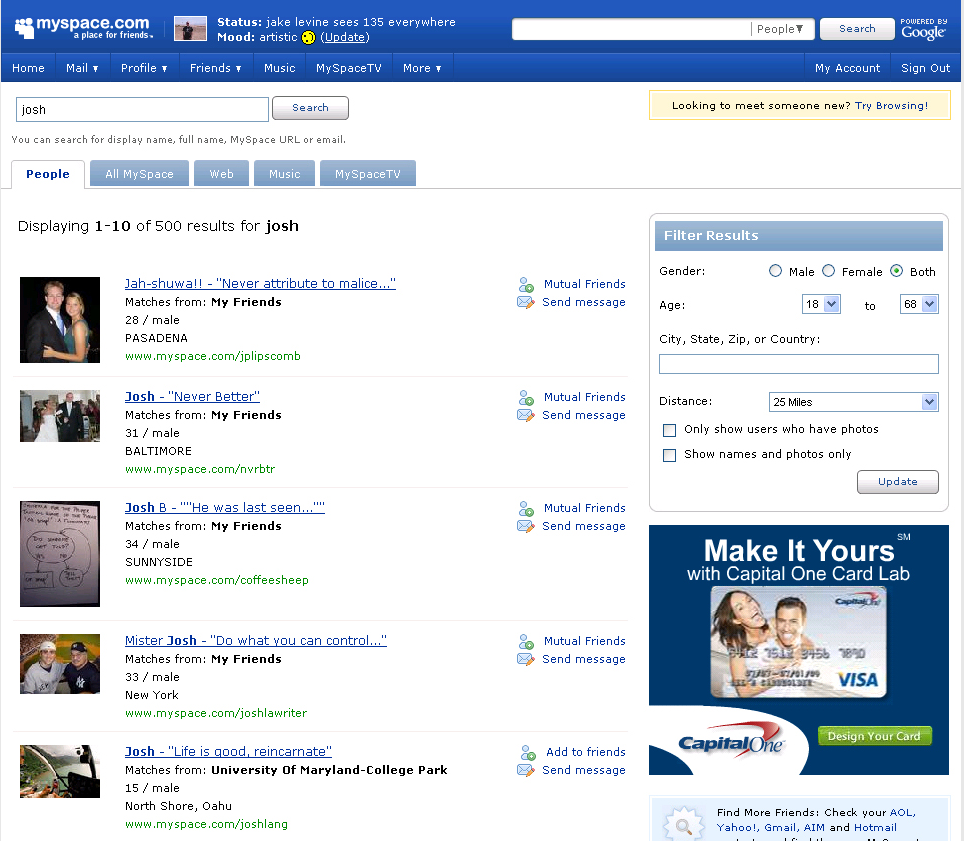The width and height of the screenshot is (964, 841).
Task: Click the header Search button
Action: coord(857,29)
